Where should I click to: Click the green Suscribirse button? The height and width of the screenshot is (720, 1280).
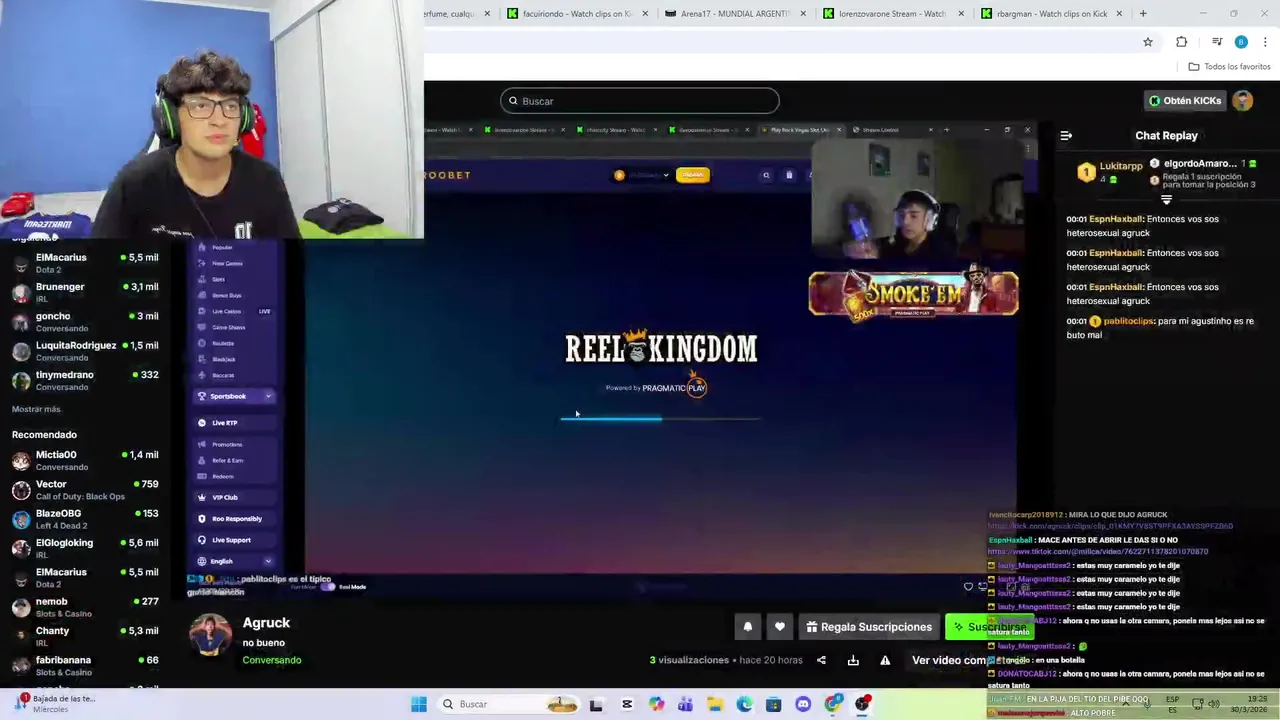[988, 627]
